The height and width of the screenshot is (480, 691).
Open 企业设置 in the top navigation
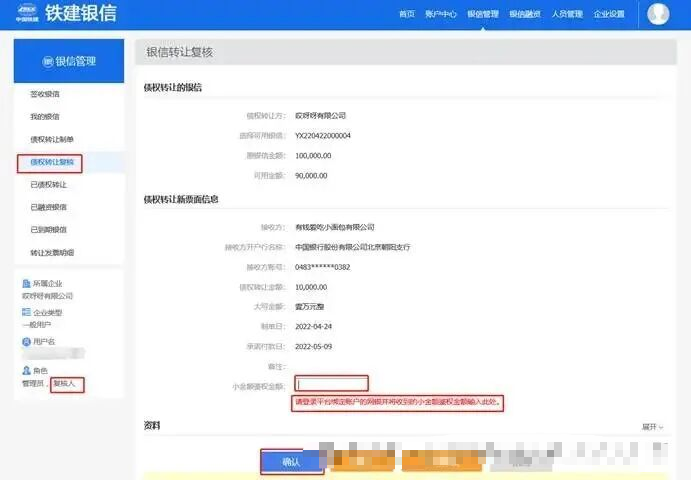tap(609, 14)
